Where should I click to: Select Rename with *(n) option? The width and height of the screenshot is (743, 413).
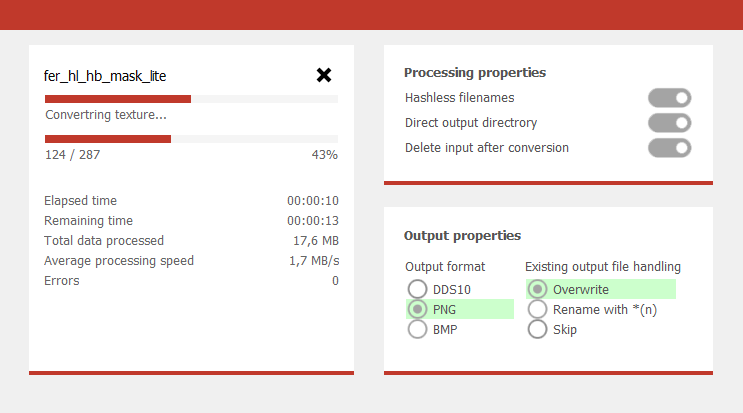(x=538, y=309)
